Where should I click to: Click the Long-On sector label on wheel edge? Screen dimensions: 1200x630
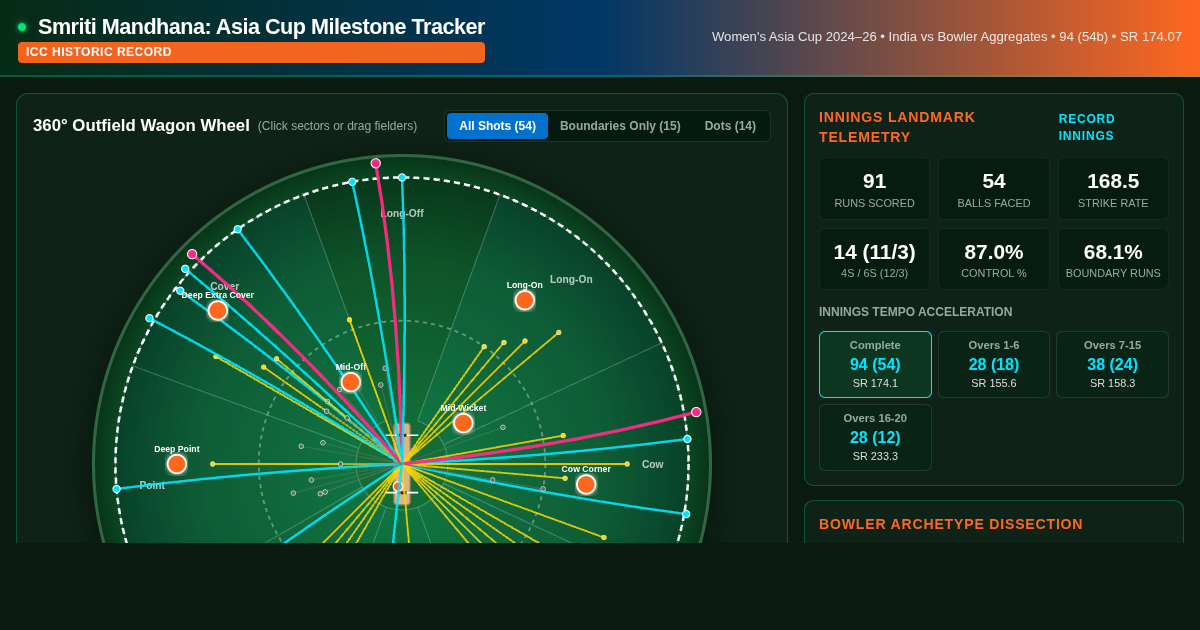[571, 279]
